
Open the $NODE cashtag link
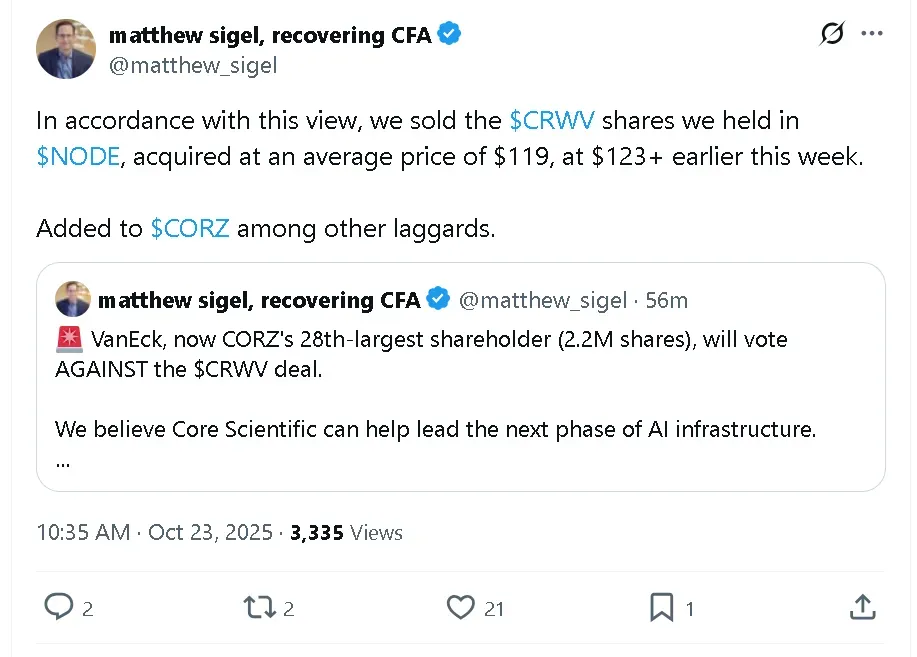pos(77,157)
